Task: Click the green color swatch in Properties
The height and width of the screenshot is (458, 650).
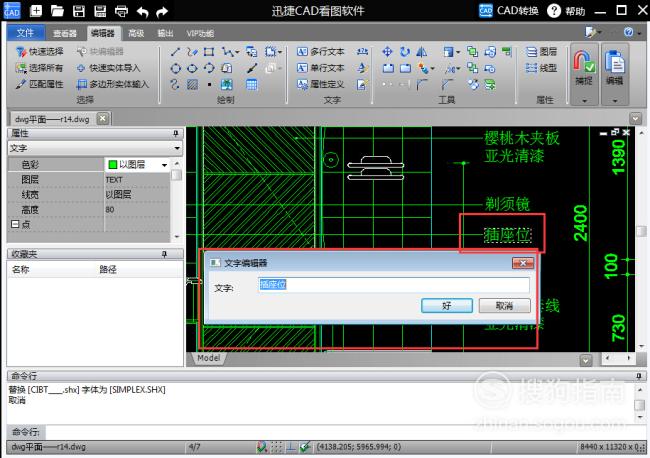Action: pos(112,165)
